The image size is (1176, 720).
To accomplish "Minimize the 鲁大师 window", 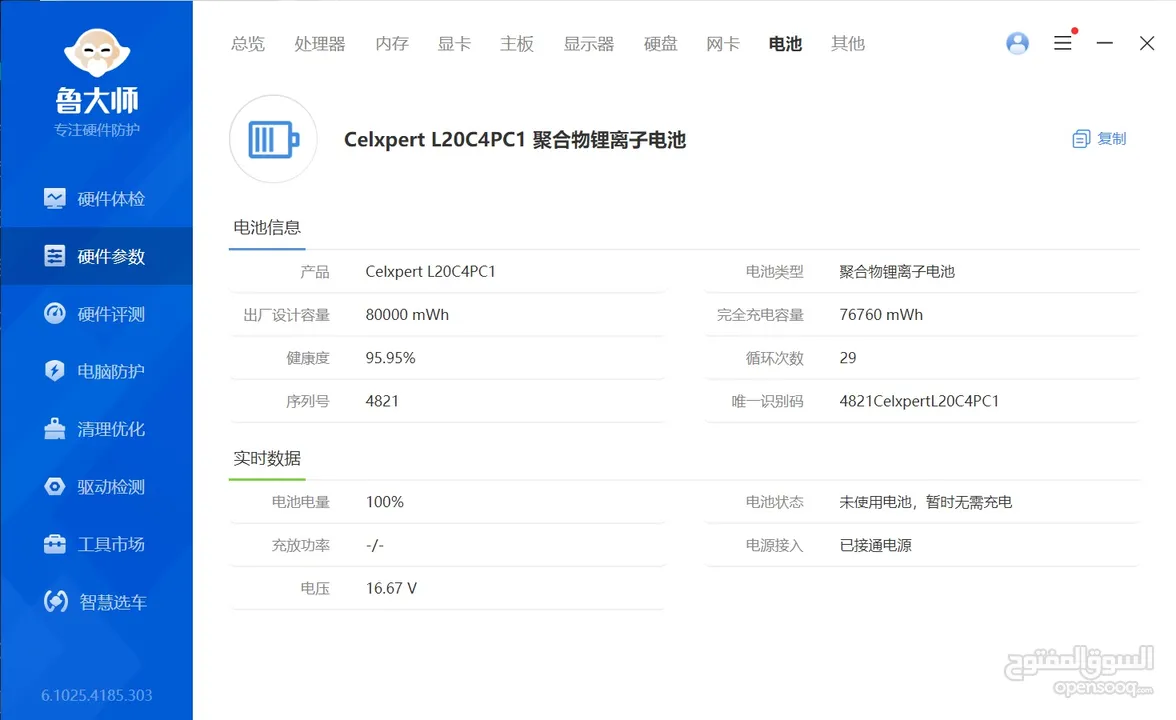I will coord(1105,44).
